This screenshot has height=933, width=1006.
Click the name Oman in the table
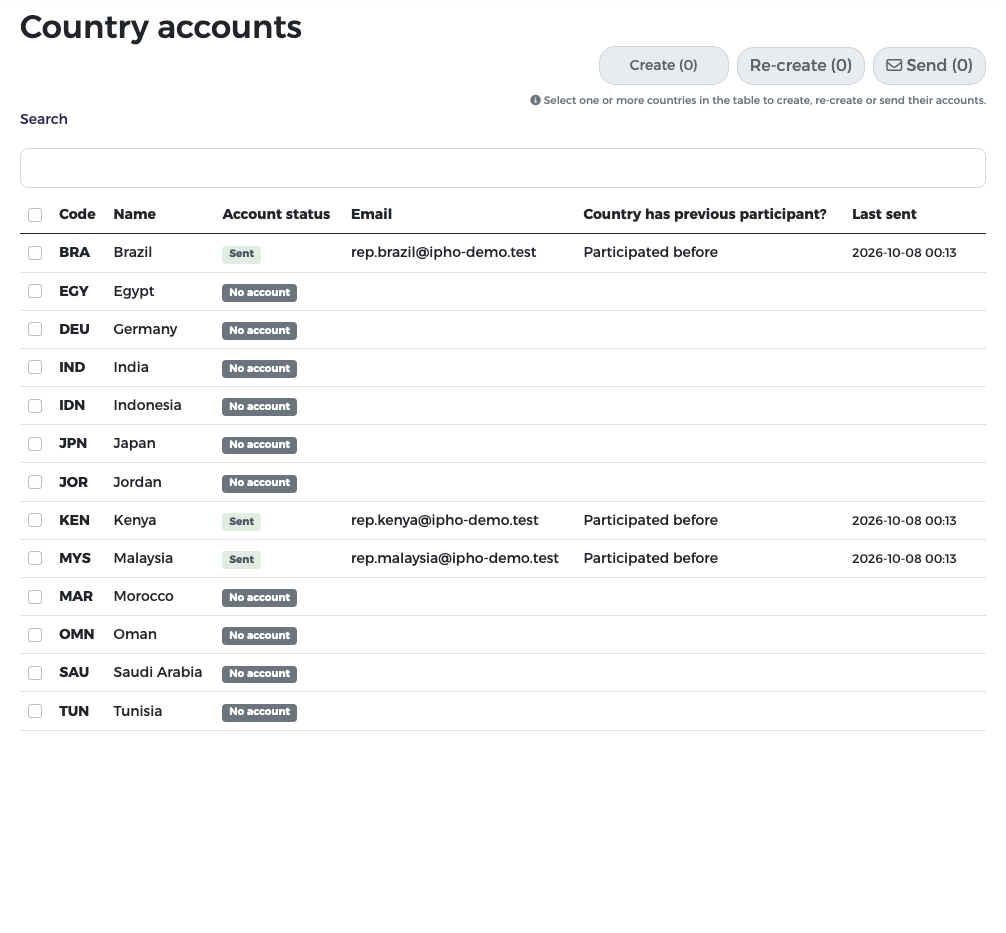click(x=135, y=634)
